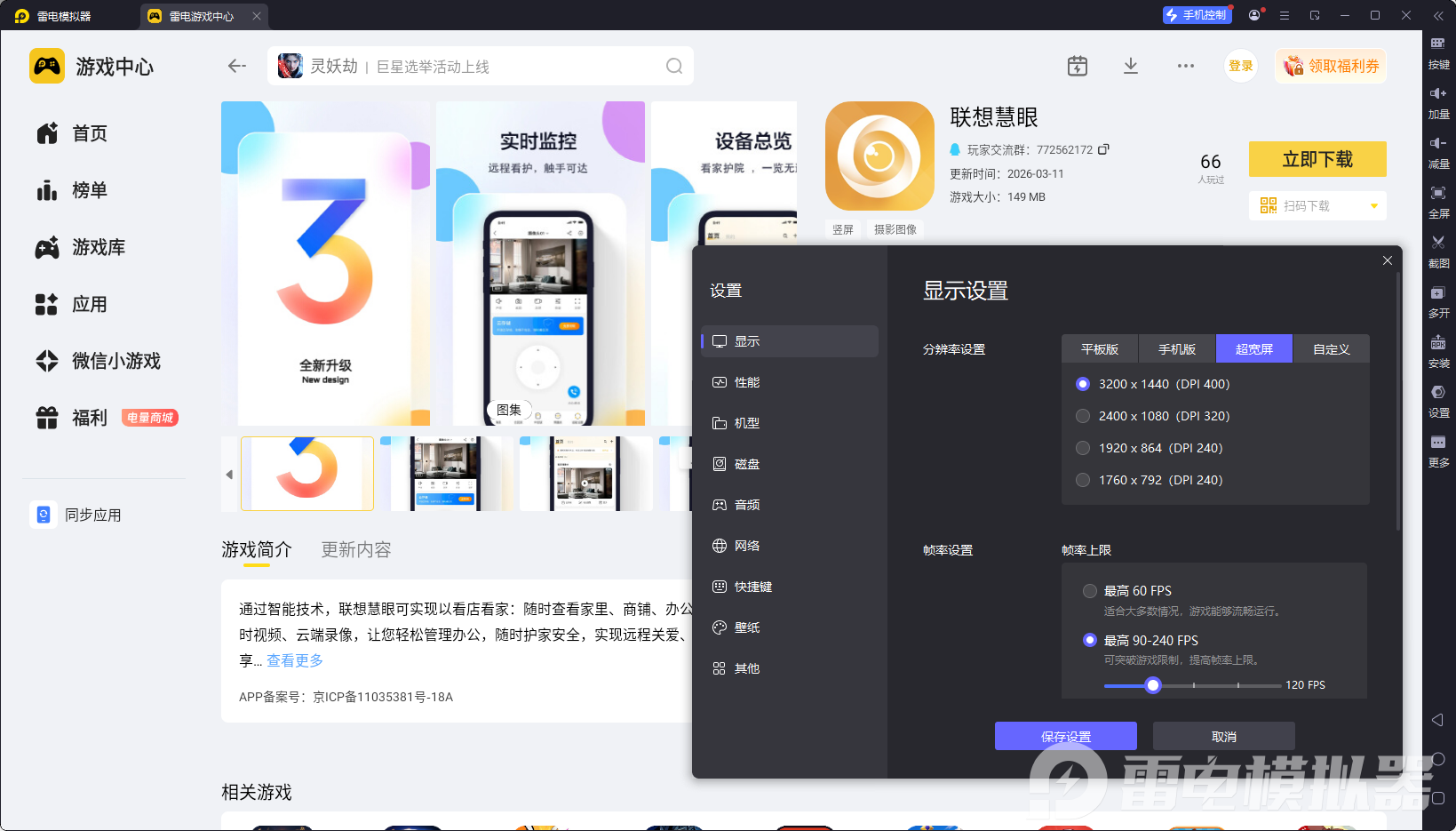Switch to the 平板版 resolution tab
Screen dimensions: 1456x831
pyautogui.click(x=1100, y=349)
